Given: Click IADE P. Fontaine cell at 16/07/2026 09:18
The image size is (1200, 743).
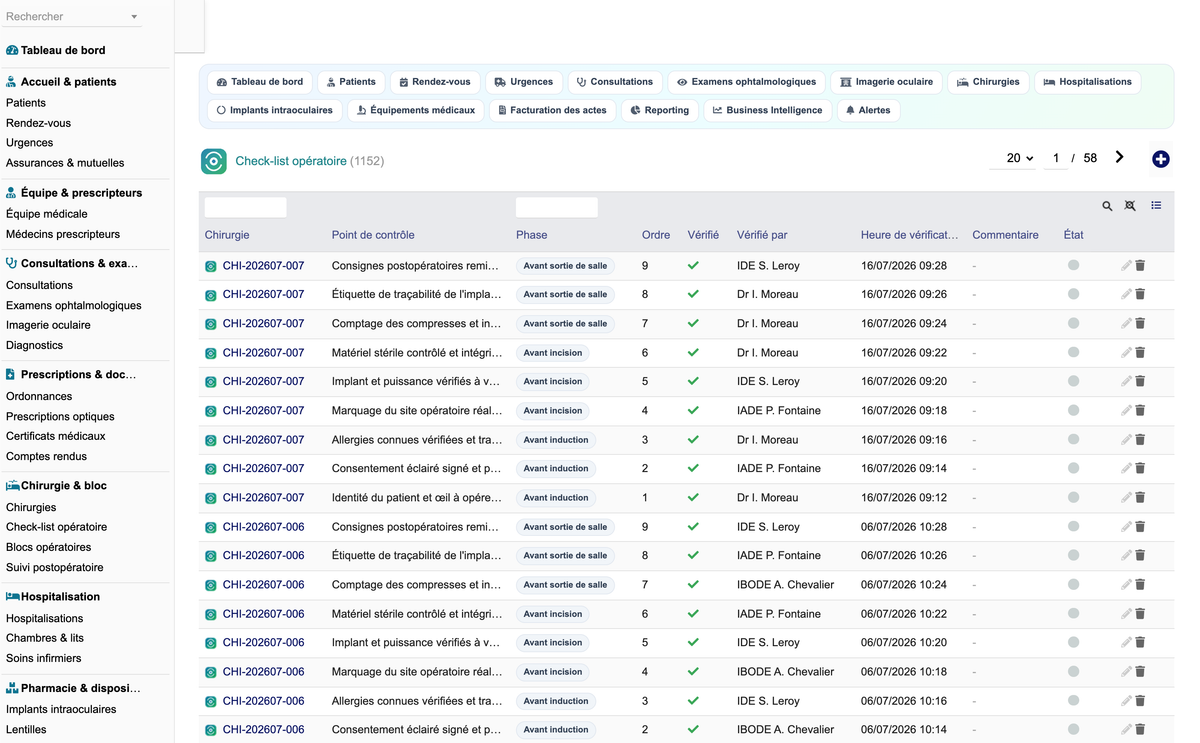Looking at the screenshot, I should 779,411.
